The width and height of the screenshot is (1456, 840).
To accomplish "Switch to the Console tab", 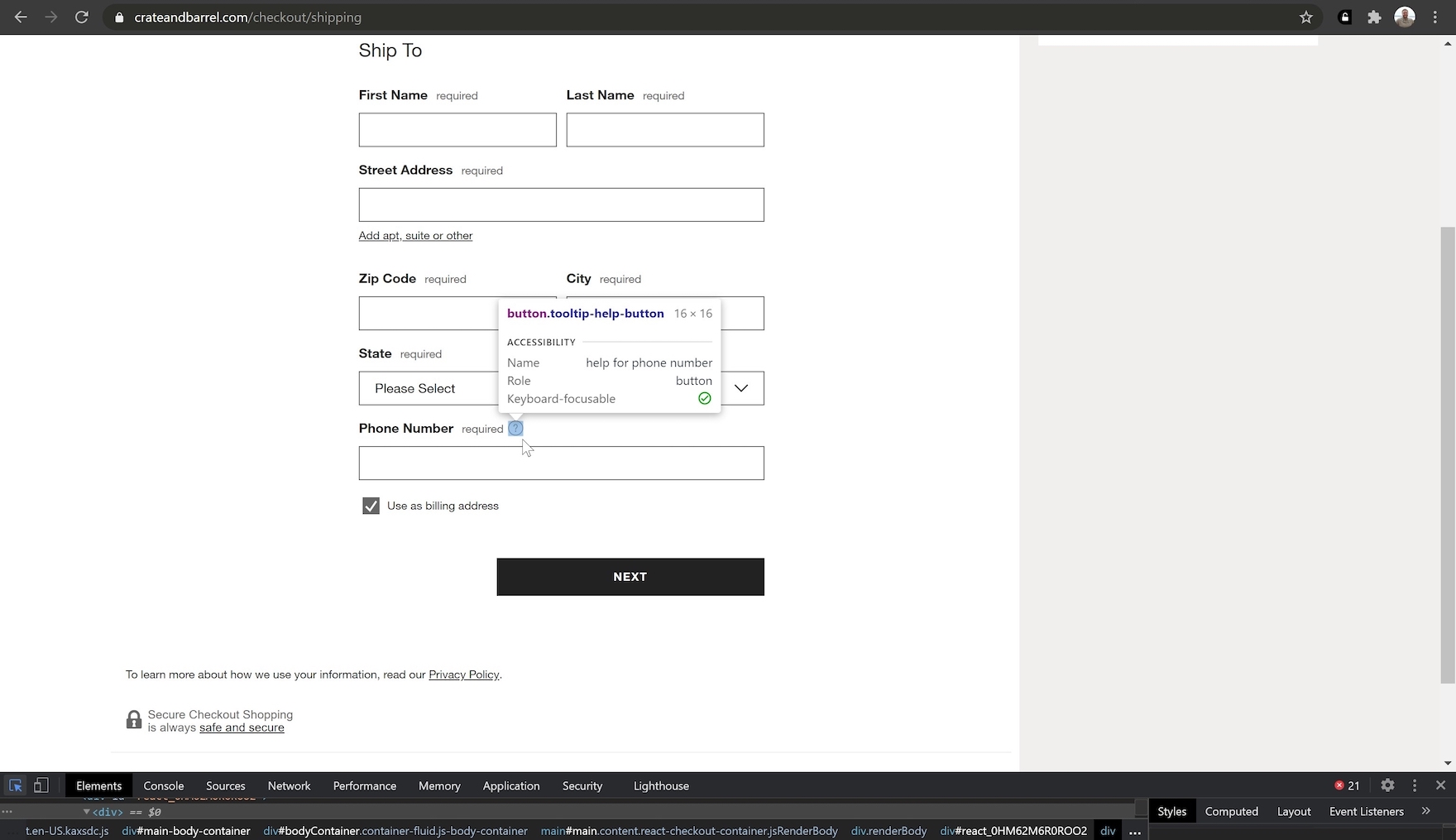I will (163, 785).
